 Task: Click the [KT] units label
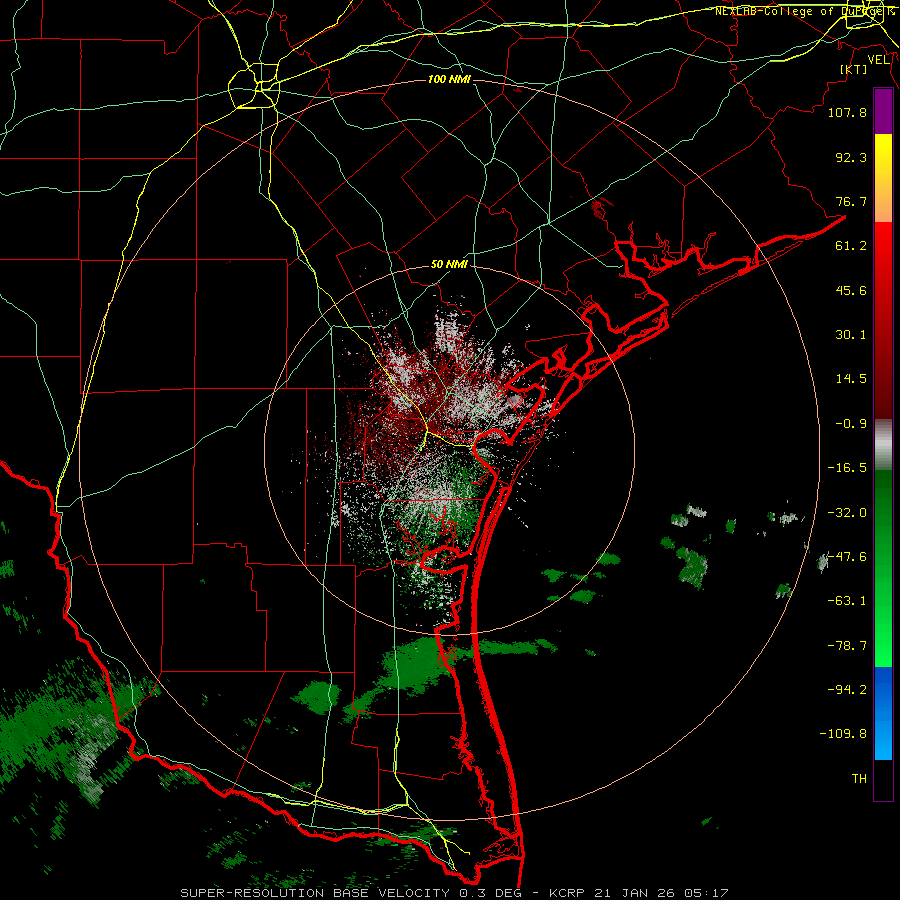coord(854,69)
